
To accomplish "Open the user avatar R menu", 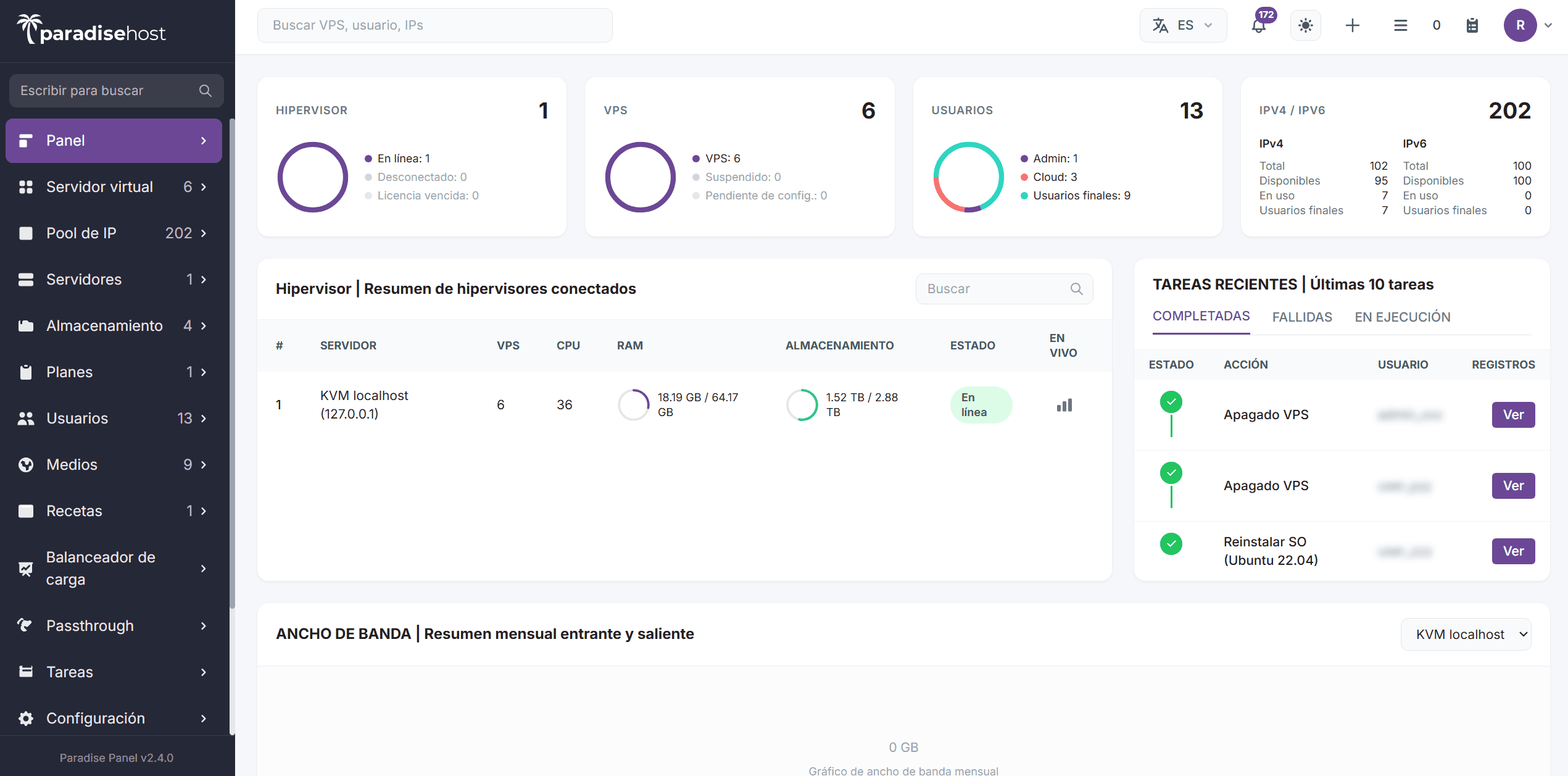I will (x=1520, y=25).
